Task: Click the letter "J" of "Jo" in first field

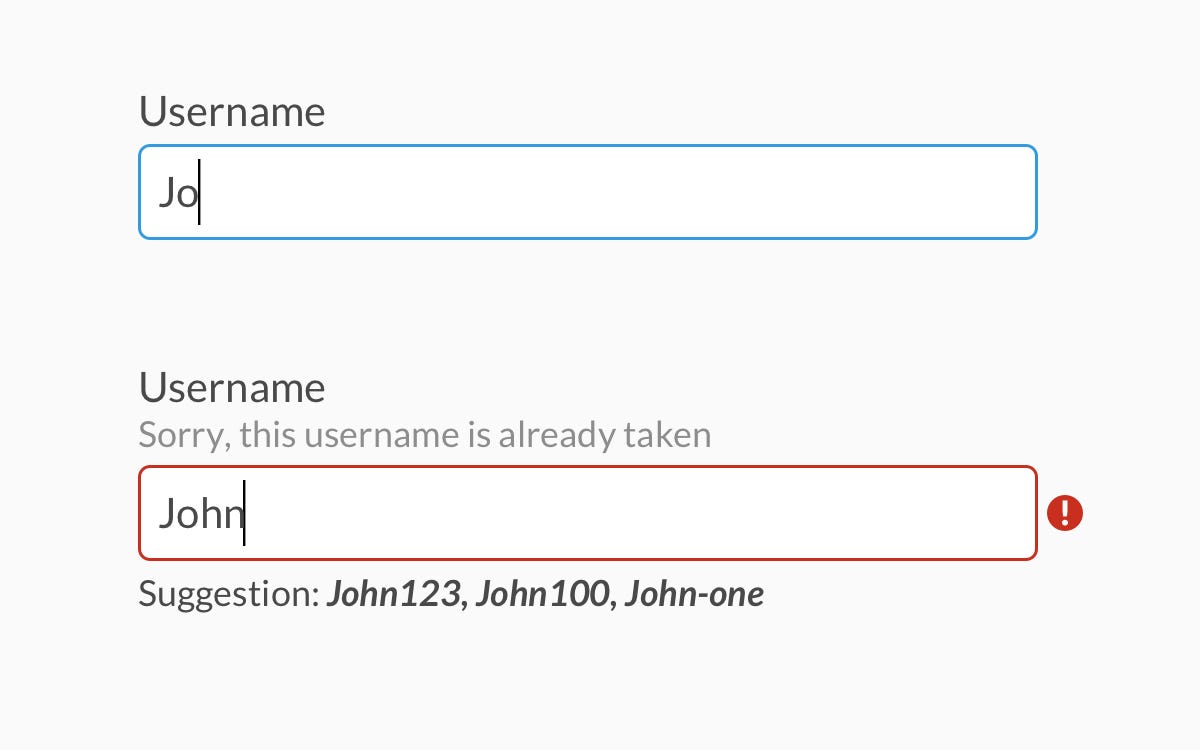Action: point(166,193)
